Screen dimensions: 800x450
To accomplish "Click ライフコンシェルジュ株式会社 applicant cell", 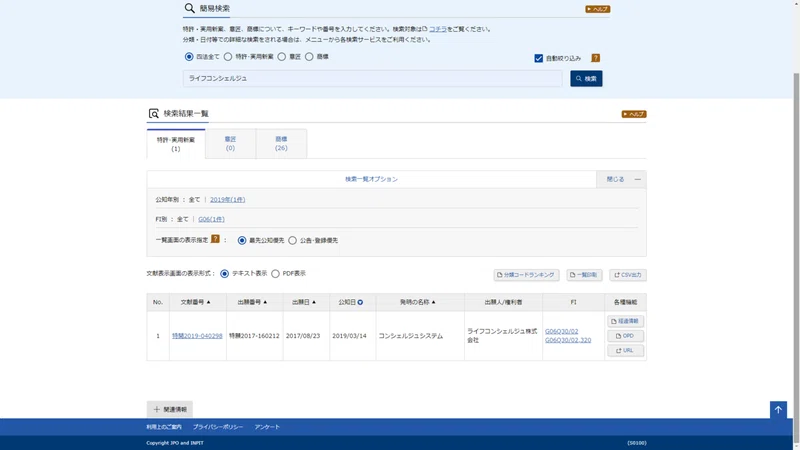I will pyautogui.click(x=502, y=336).
